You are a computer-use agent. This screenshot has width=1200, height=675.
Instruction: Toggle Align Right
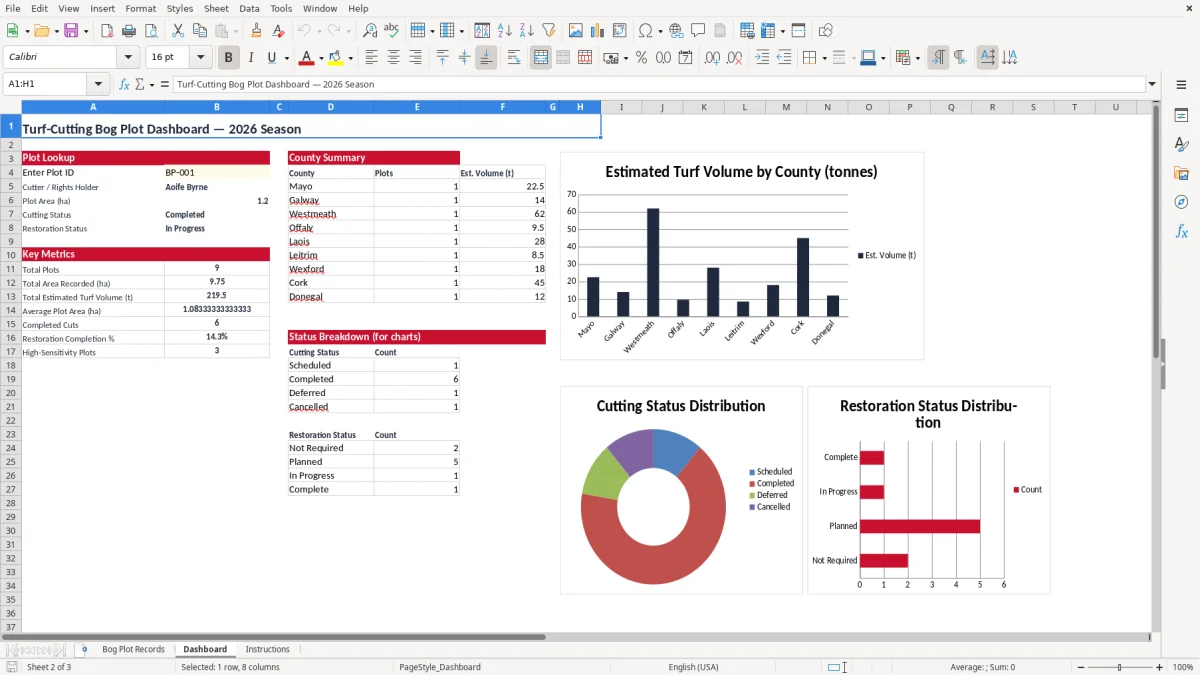tap(415, 58)
